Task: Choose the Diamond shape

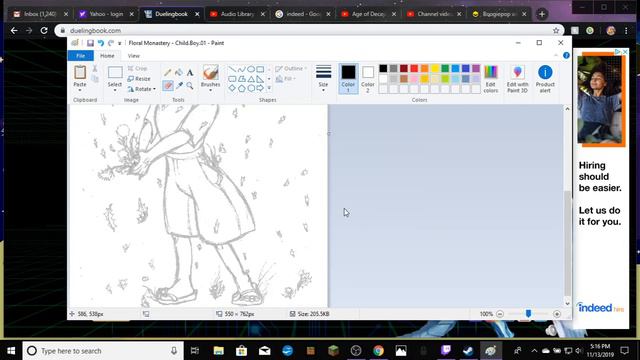Action: pyautogui.click(x=232, y=88)
